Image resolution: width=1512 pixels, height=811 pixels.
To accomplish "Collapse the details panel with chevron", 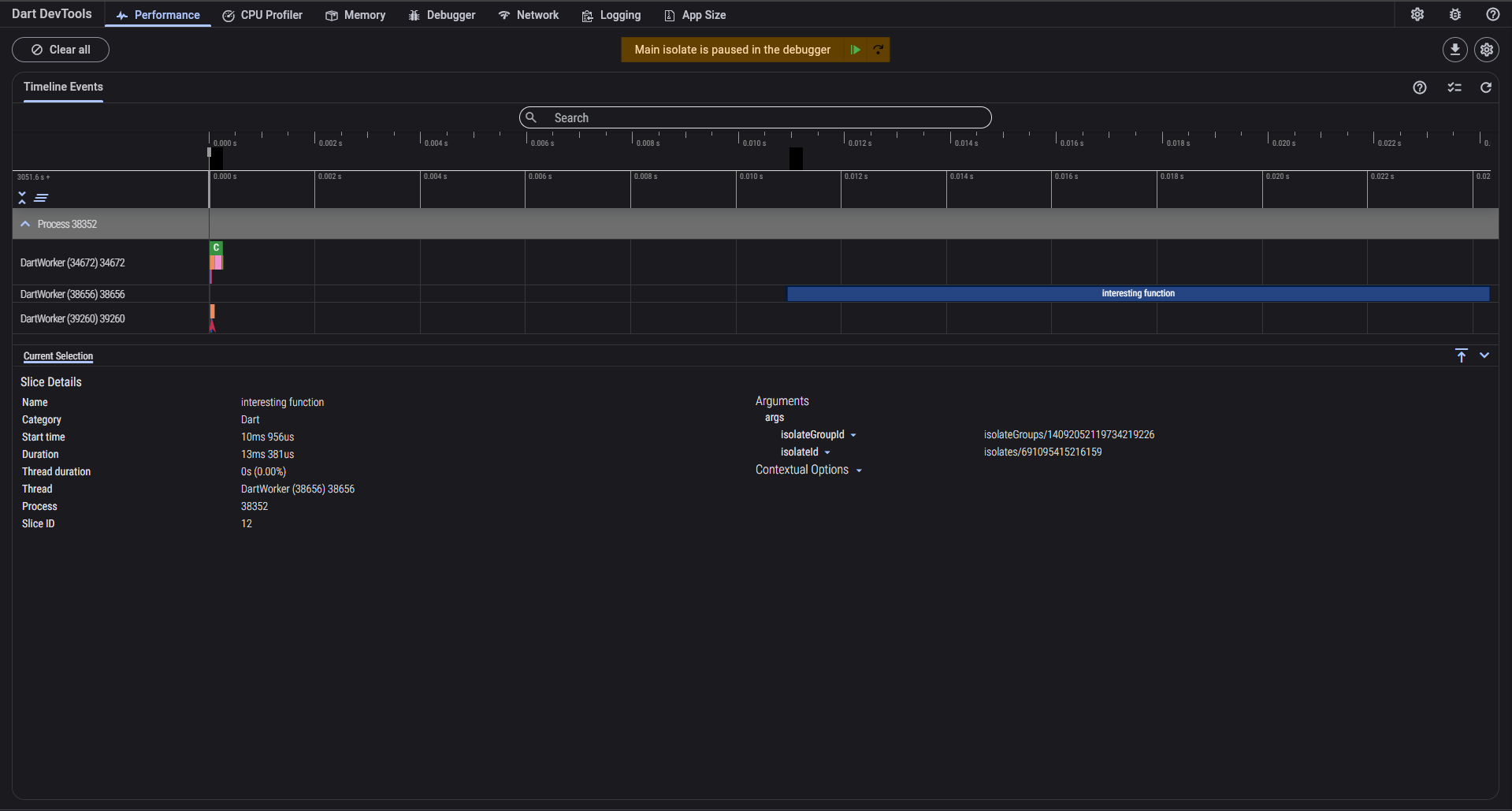I will coord(1484,355).
